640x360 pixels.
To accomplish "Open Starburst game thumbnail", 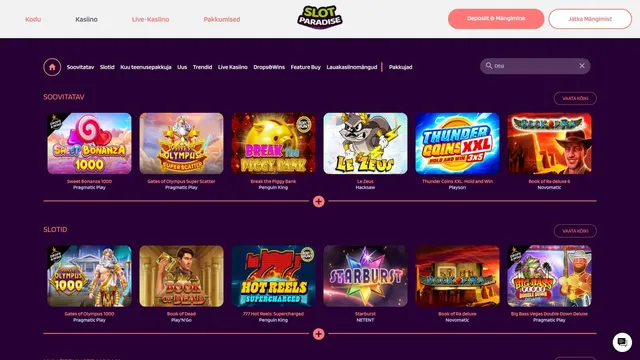I will click(x=365, y=276).
